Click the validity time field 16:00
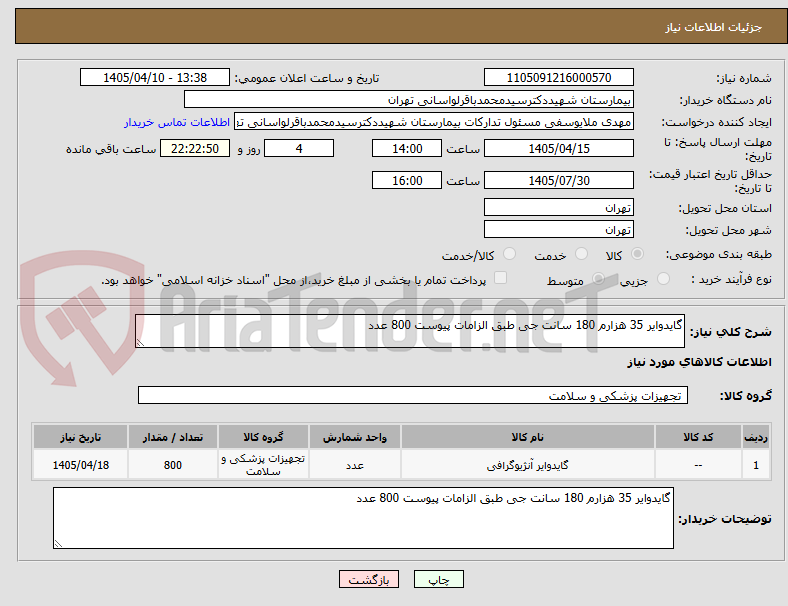This screenshot has height=606, width=788. click(407, 180)
